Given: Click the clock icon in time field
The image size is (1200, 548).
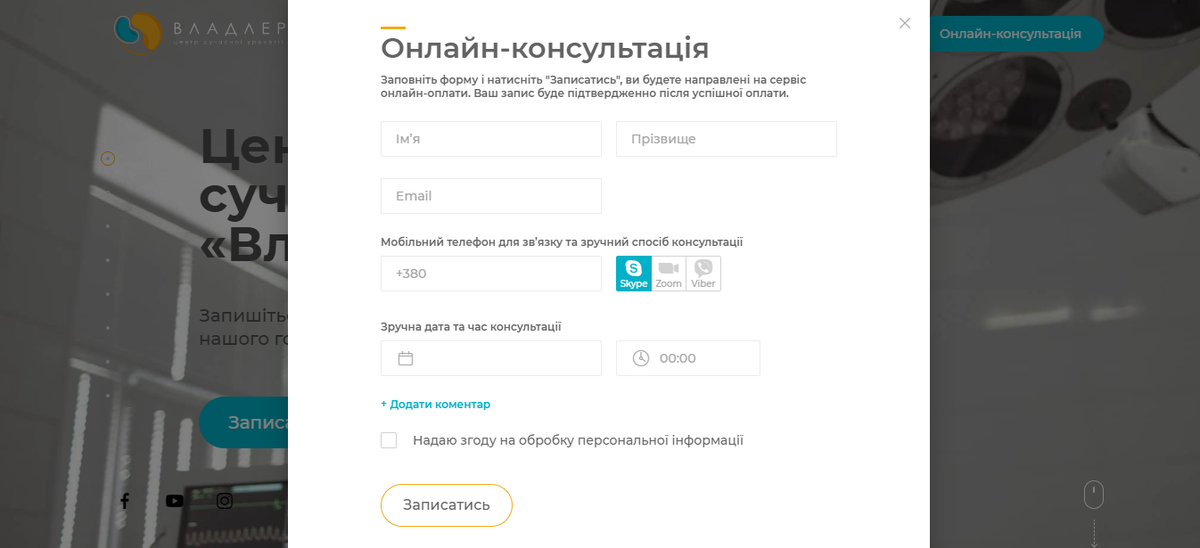Looking at the screenshot, I should (641, 358).
